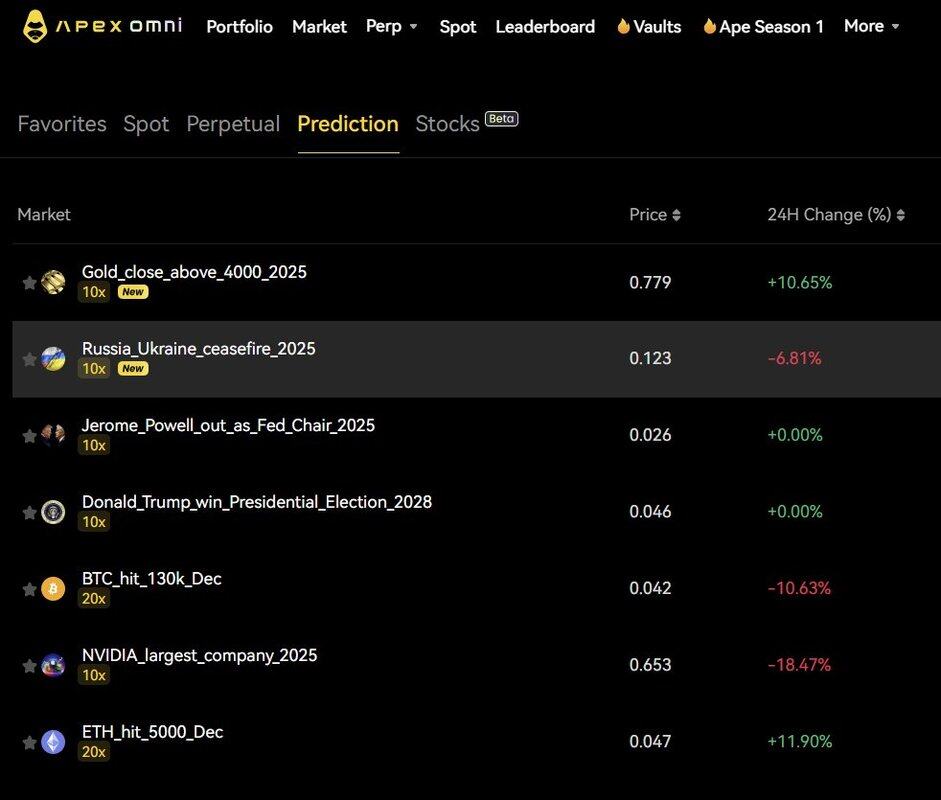
Task: Click the Gold market coin icon
Action: pyautogui.click(x=53, y=282)
